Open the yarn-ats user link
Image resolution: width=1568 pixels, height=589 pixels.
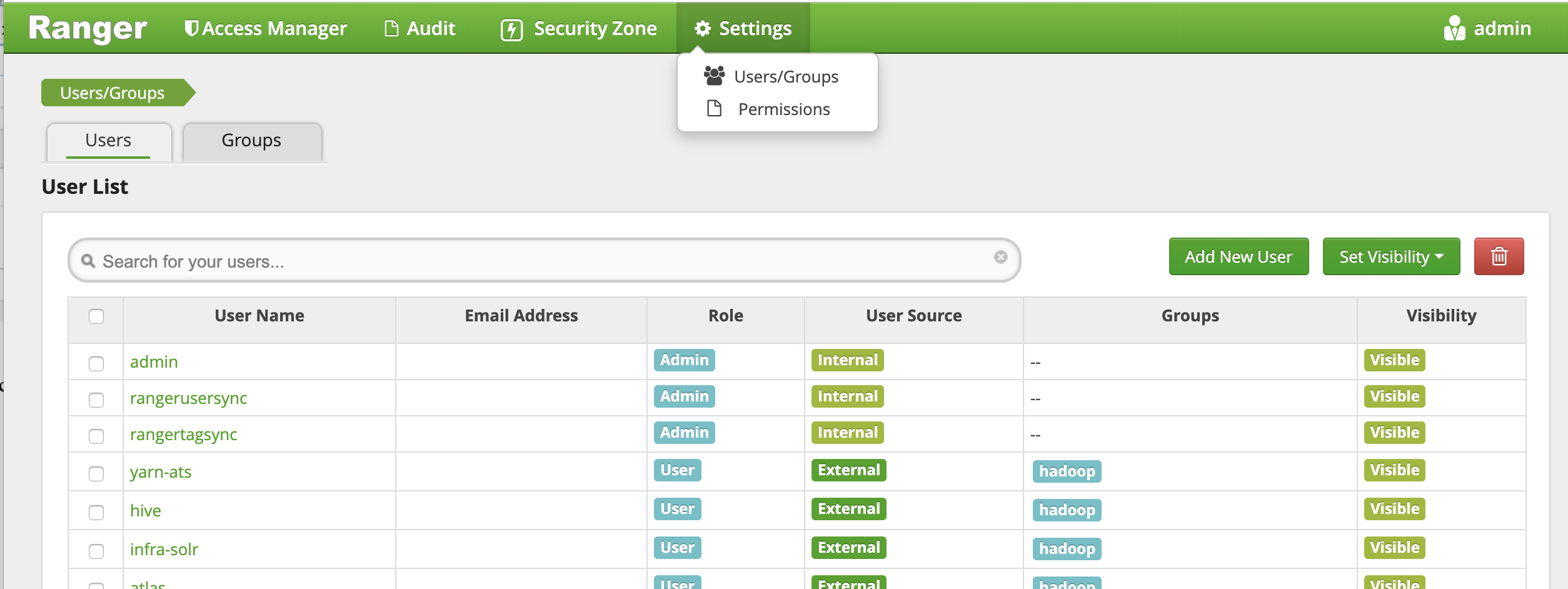(161, 472)
